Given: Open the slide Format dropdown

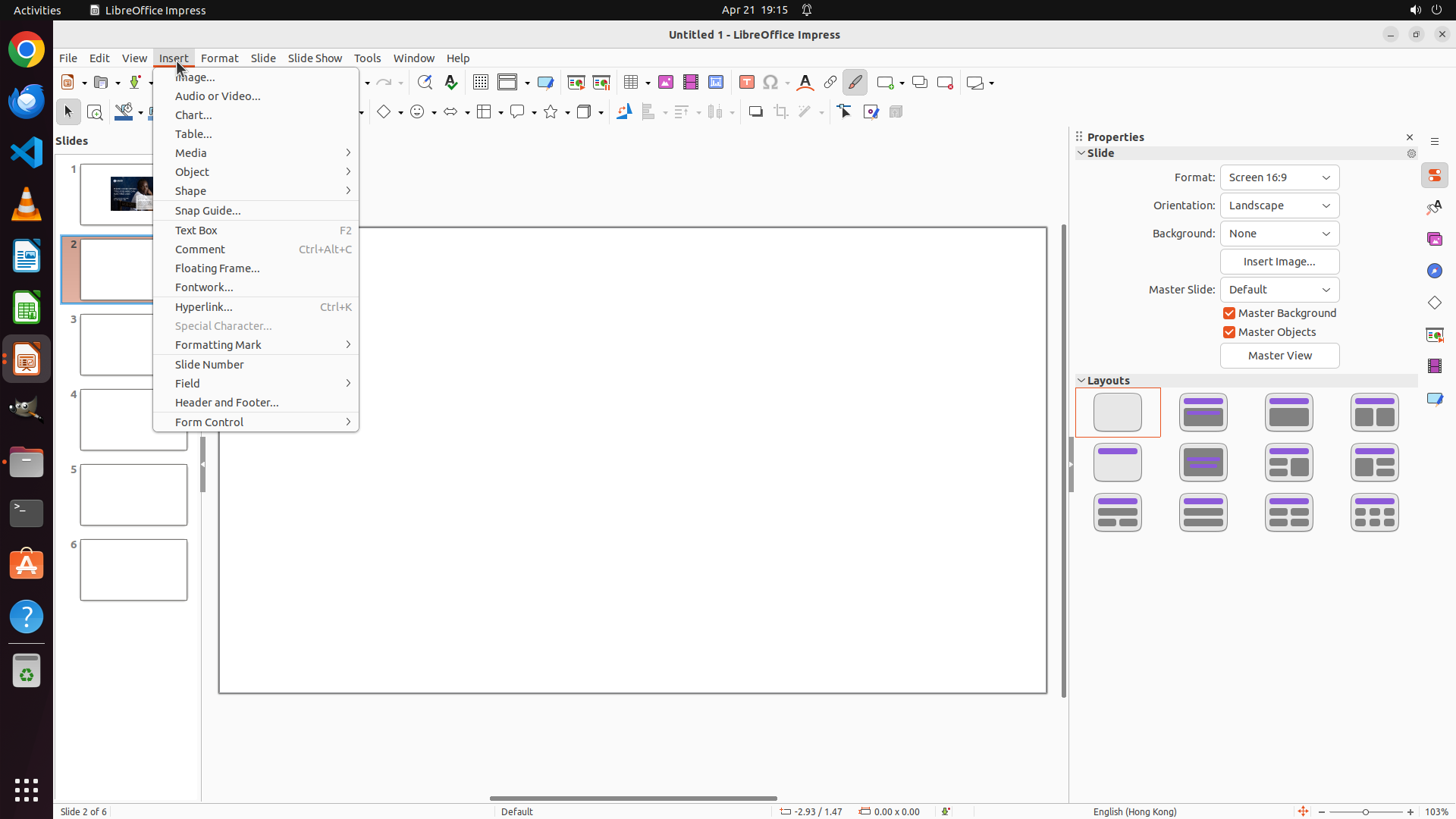Looking at the screenshot, I should [1279, 177].
